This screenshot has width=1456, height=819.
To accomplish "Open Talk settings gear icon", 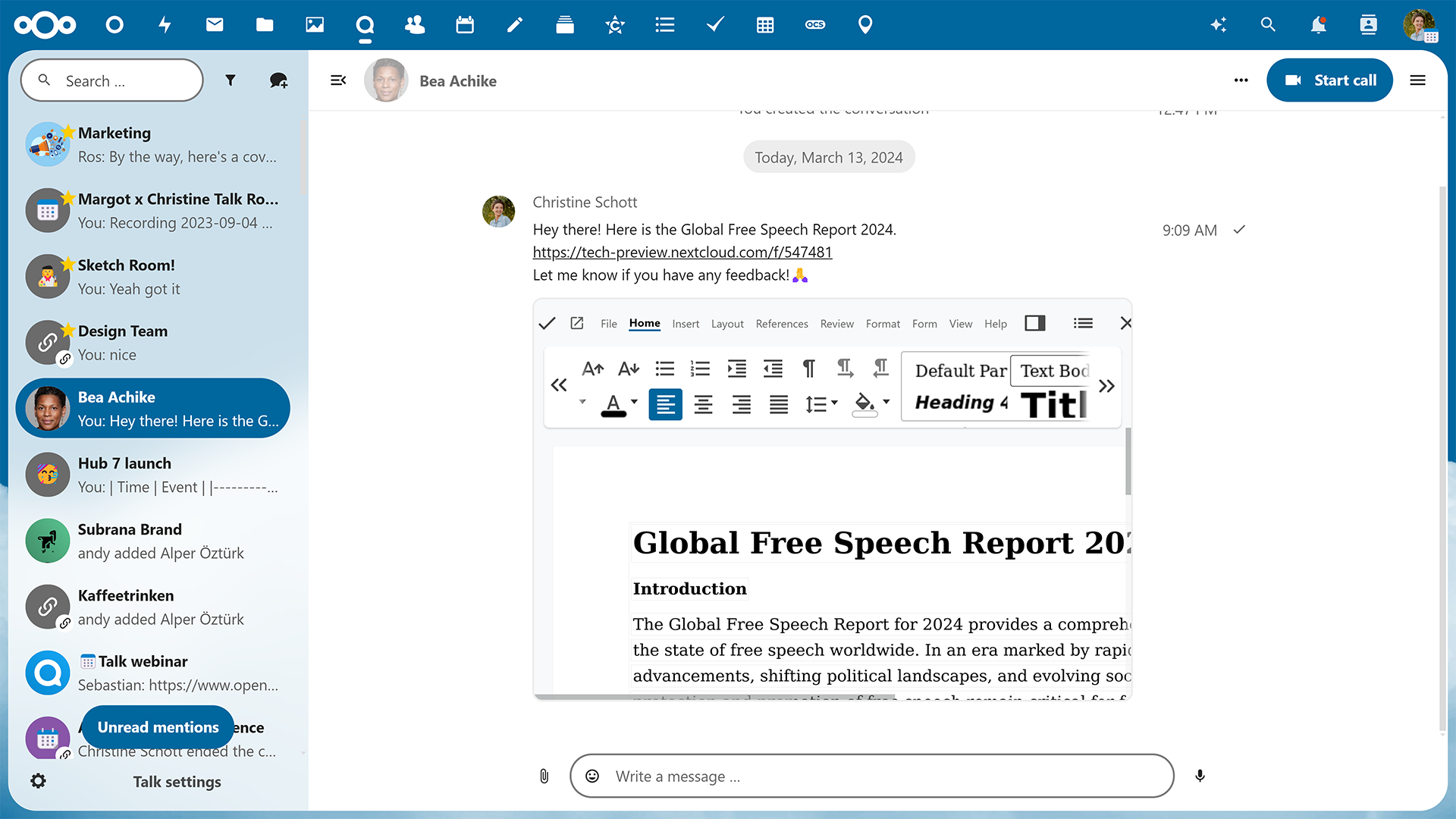I will pyautogui.click(x=38, y=781).
